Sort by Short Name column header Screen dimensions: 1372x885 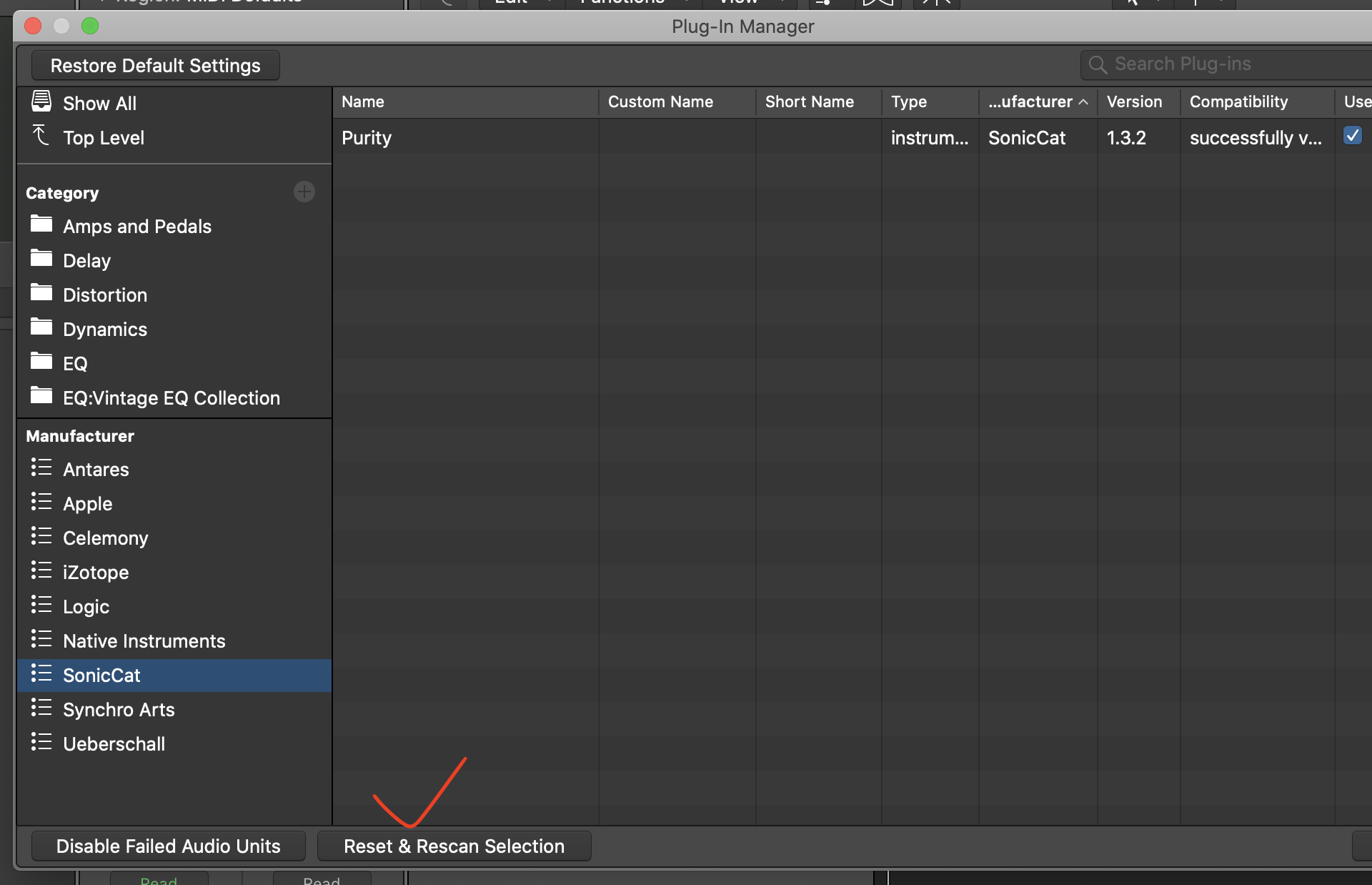point(819,102)
